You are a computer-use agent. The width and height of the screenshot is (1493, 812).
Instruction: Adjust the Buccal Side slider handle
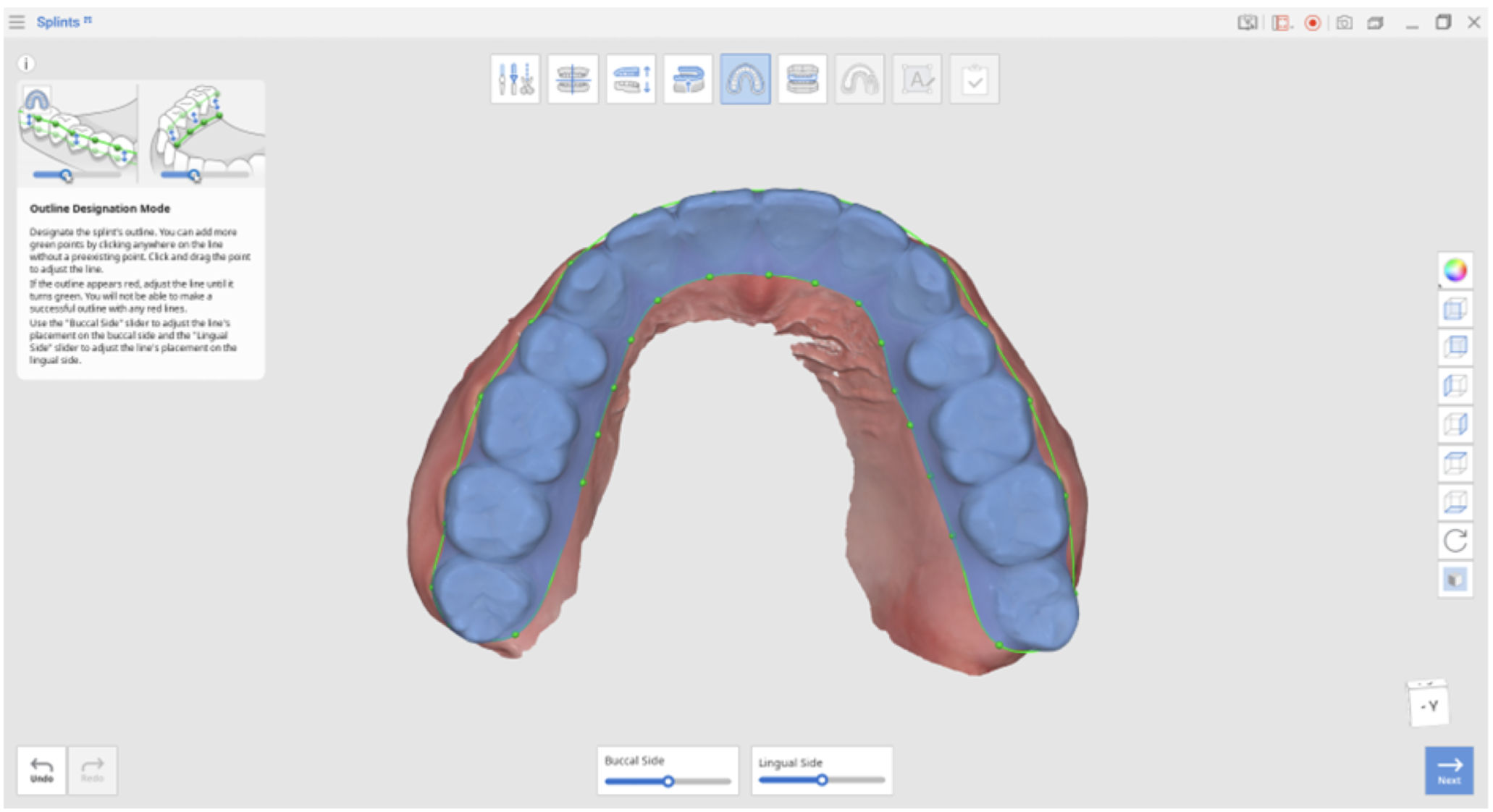click(668, 781)
